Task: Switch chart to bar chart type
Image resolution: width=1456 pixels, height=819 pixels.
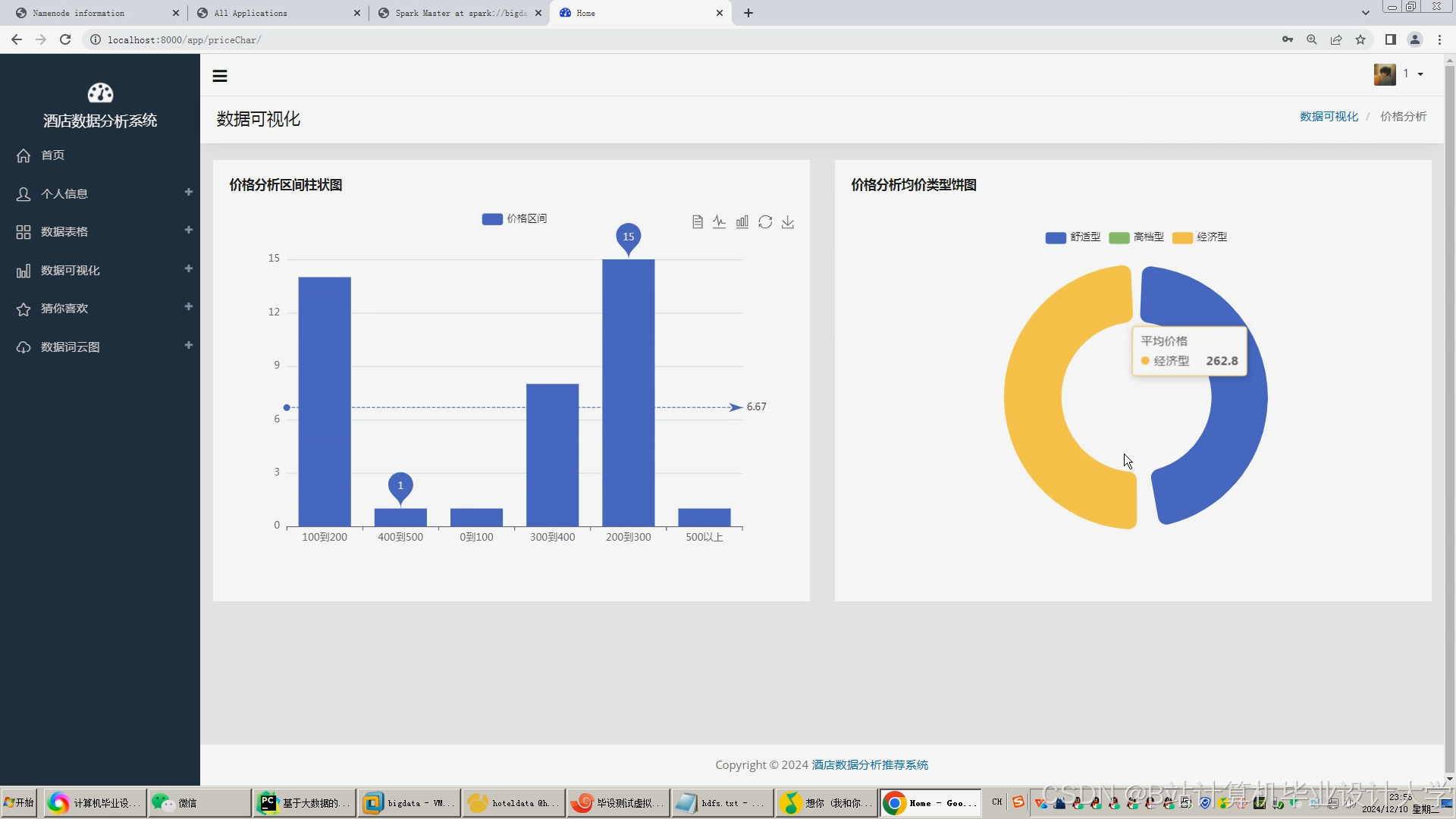Action: click(x=742, y=222)
